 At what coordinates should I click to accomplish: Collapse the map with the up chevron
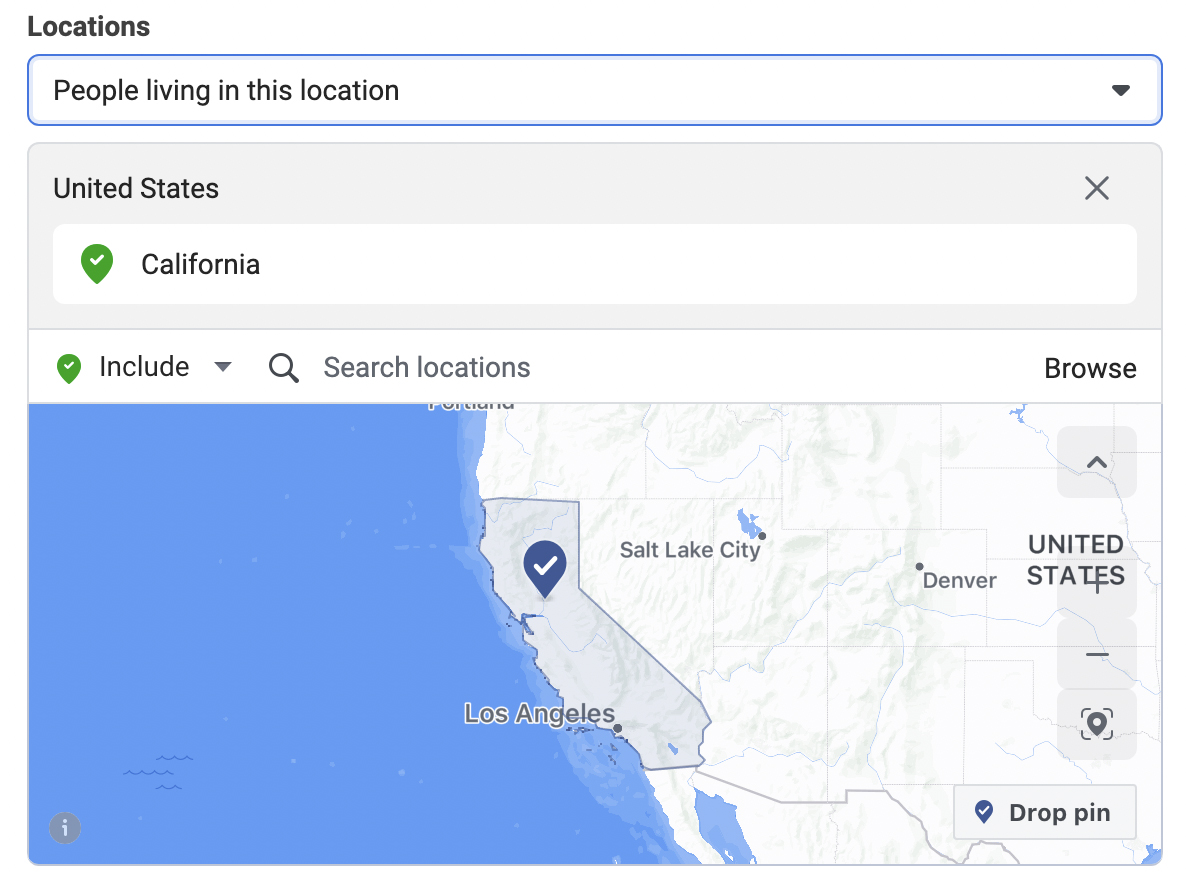coord(1096,462)
